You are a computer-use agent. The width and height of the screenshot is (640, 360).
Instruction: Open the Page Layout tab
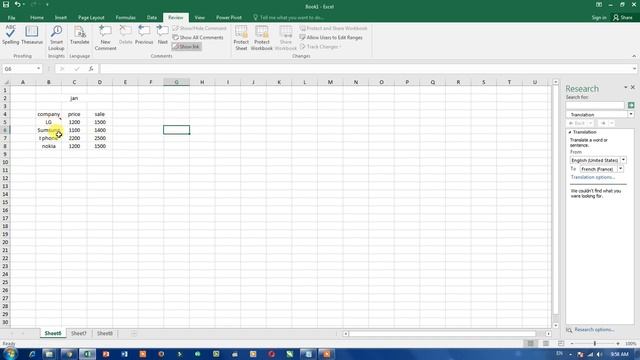tap(91, 18)
